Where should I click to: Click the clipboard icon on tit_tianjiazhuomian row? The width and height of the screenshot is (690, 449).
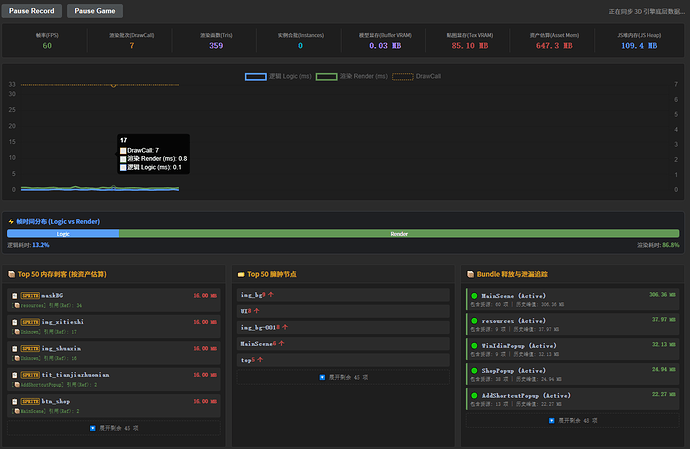[x=15, y=375]
